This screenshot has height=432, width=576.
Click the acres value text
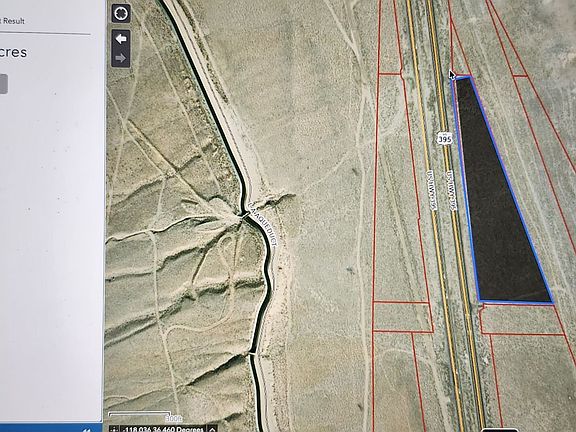[13, 53]
